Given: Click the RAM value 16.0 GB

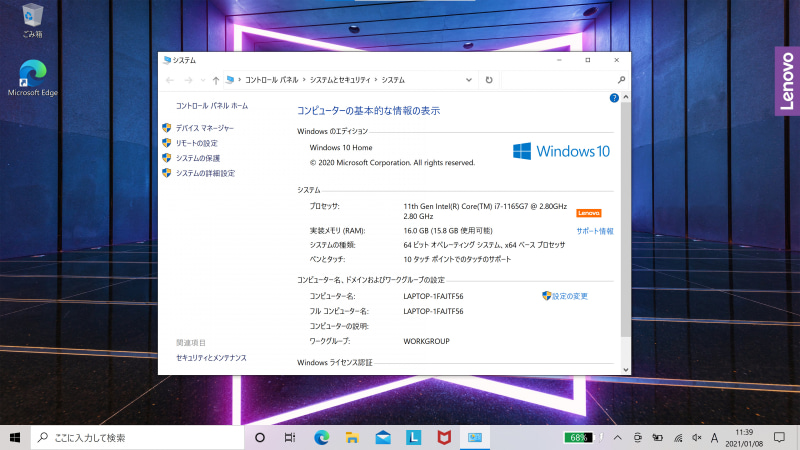Looking at the screenshot, I should [x=448, y=231].
